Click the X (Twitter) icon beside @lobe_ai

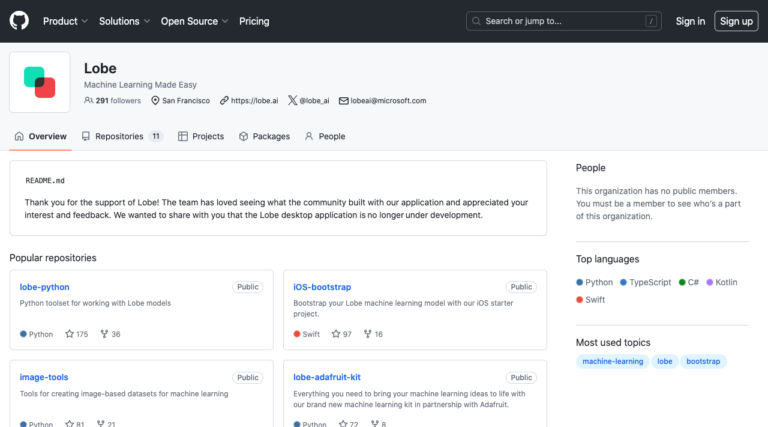[292, 100]
